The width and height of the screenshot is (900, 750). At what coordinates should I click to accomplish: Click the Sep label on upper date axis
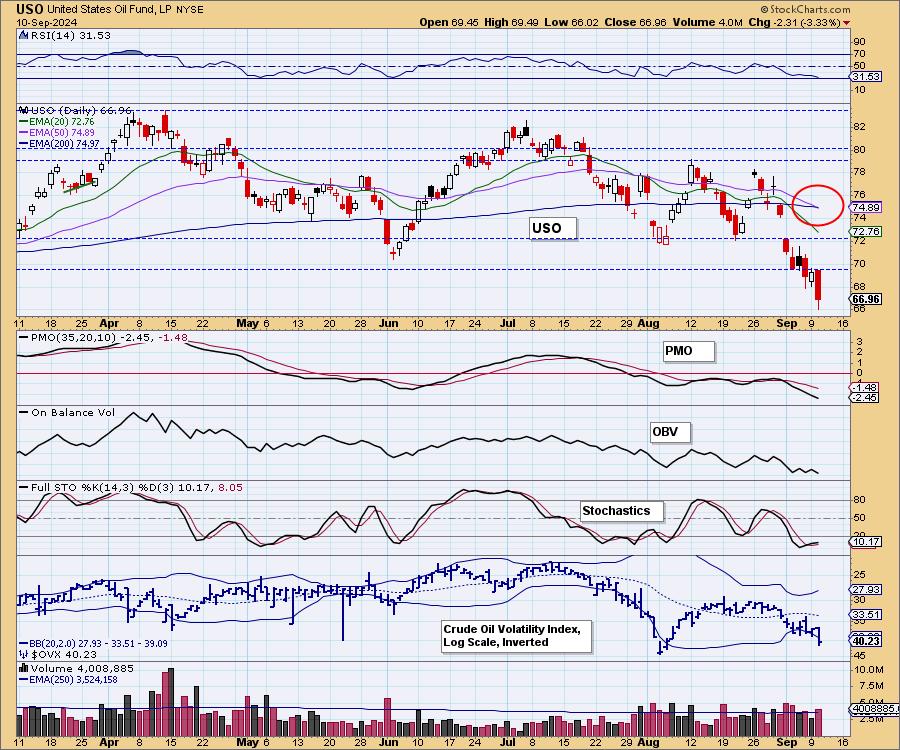(x=786, y=323)
